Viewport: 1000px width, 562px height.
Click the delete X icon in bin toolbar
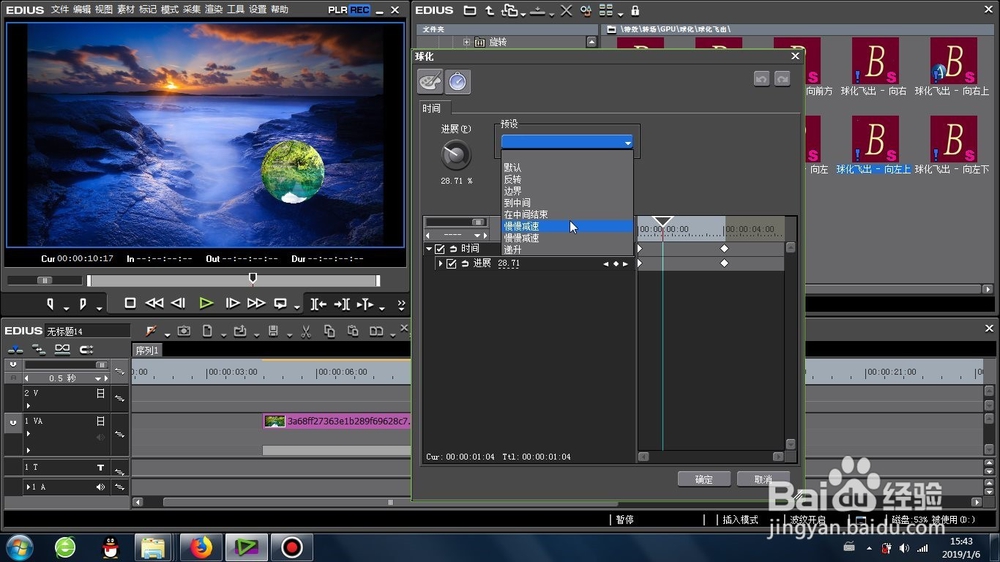point(566,10)
